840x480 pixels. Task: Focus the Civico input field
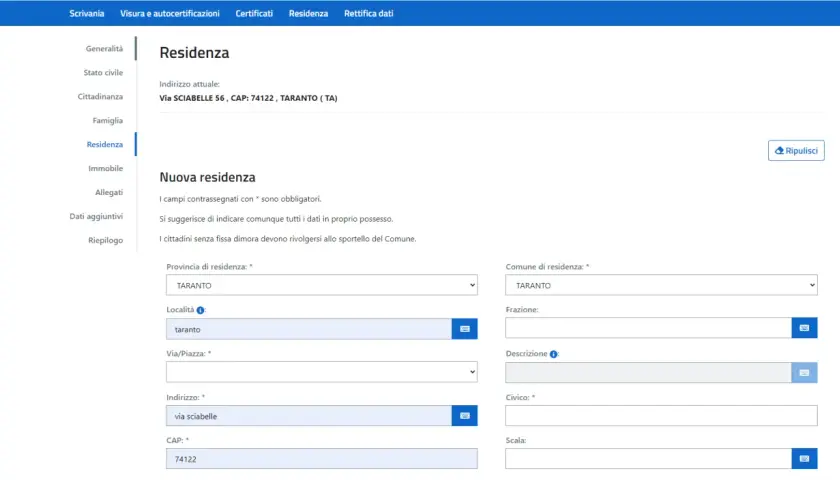(x=661, y=416)
